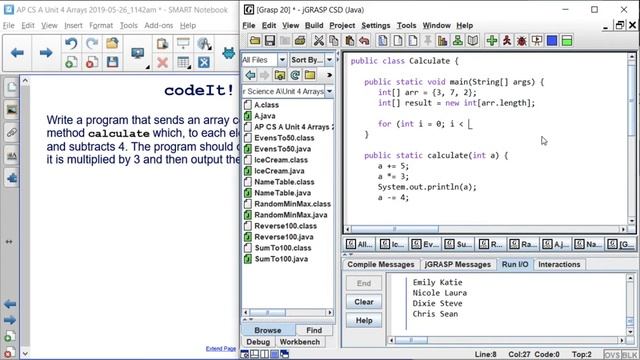Select RandomMinMax.java in file list

[291, 215]
